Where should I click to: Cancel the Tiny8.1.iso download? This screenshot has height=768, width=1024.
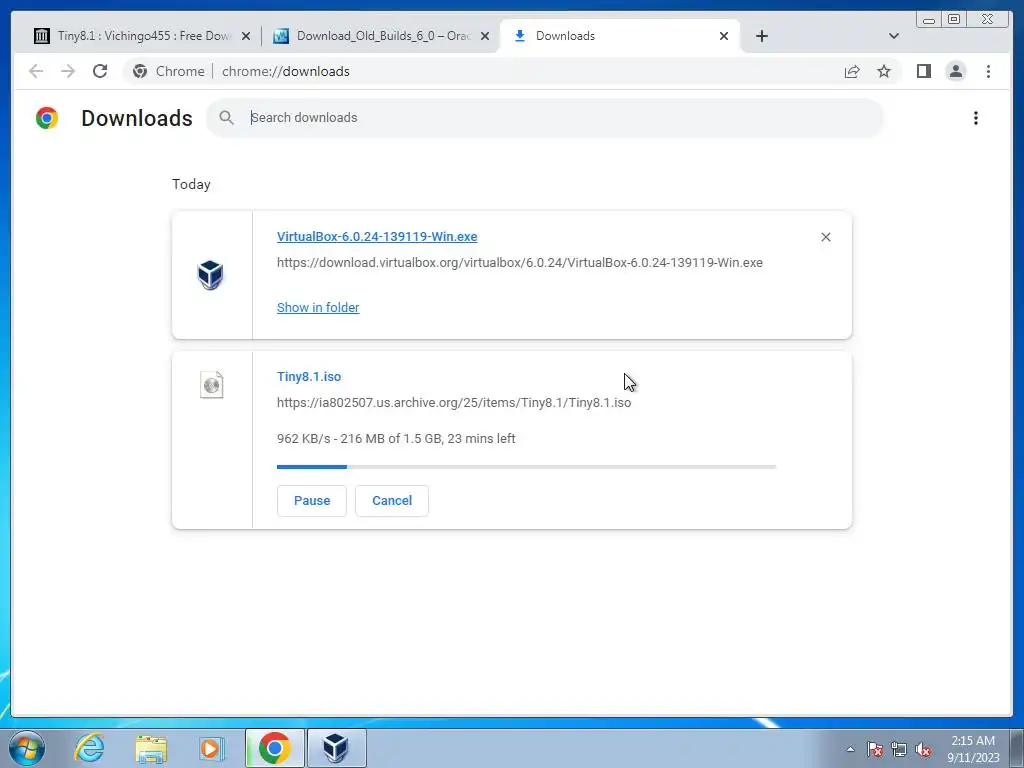(x=392, y=501)
